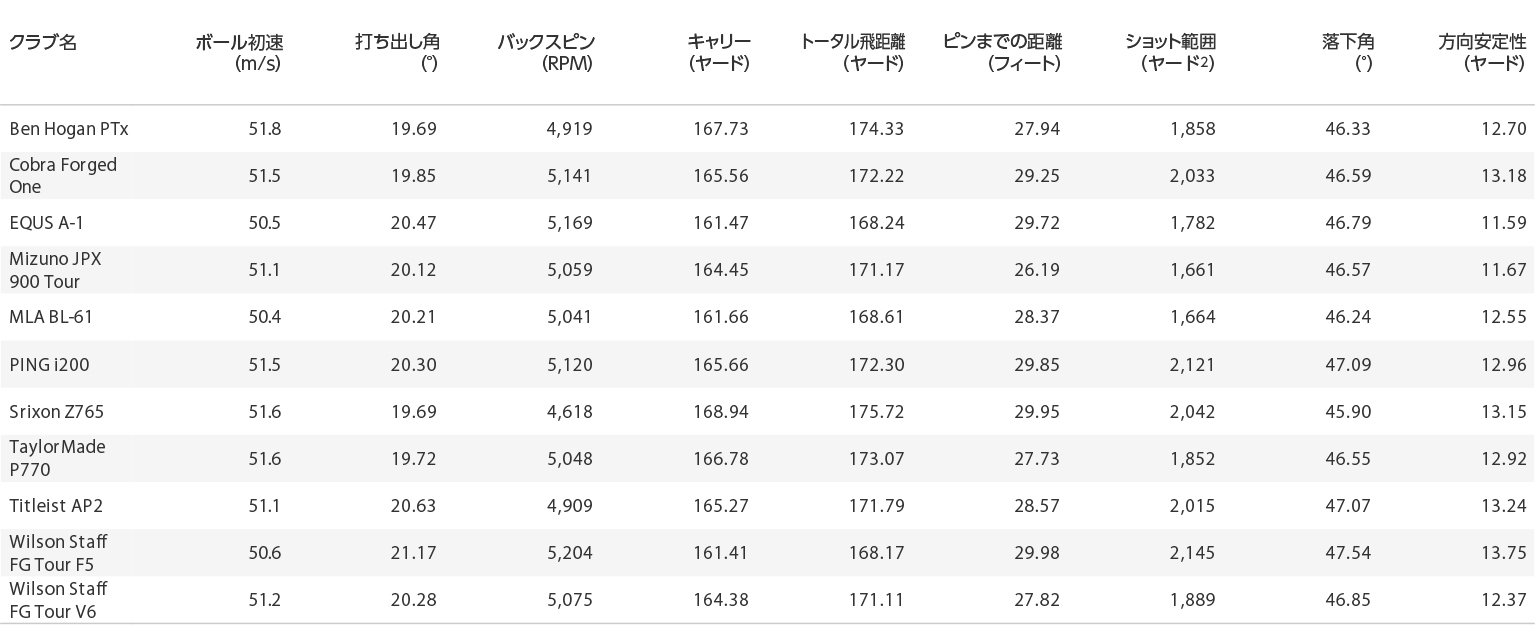Screen dimensions: 1535x625
Task: Click TaylorMade P770 club name
Action: click(x=57, y=458)
